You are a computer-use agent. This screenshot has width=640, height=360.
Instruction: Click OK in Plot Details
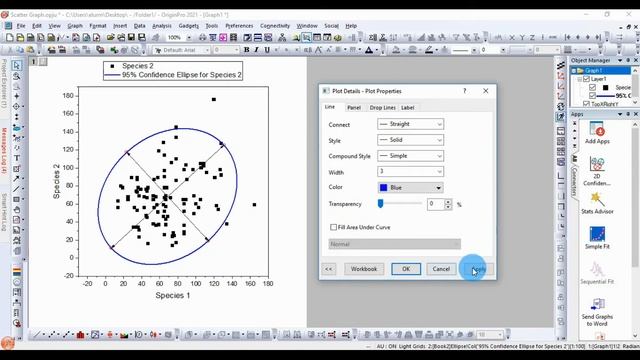pos(406,269)
